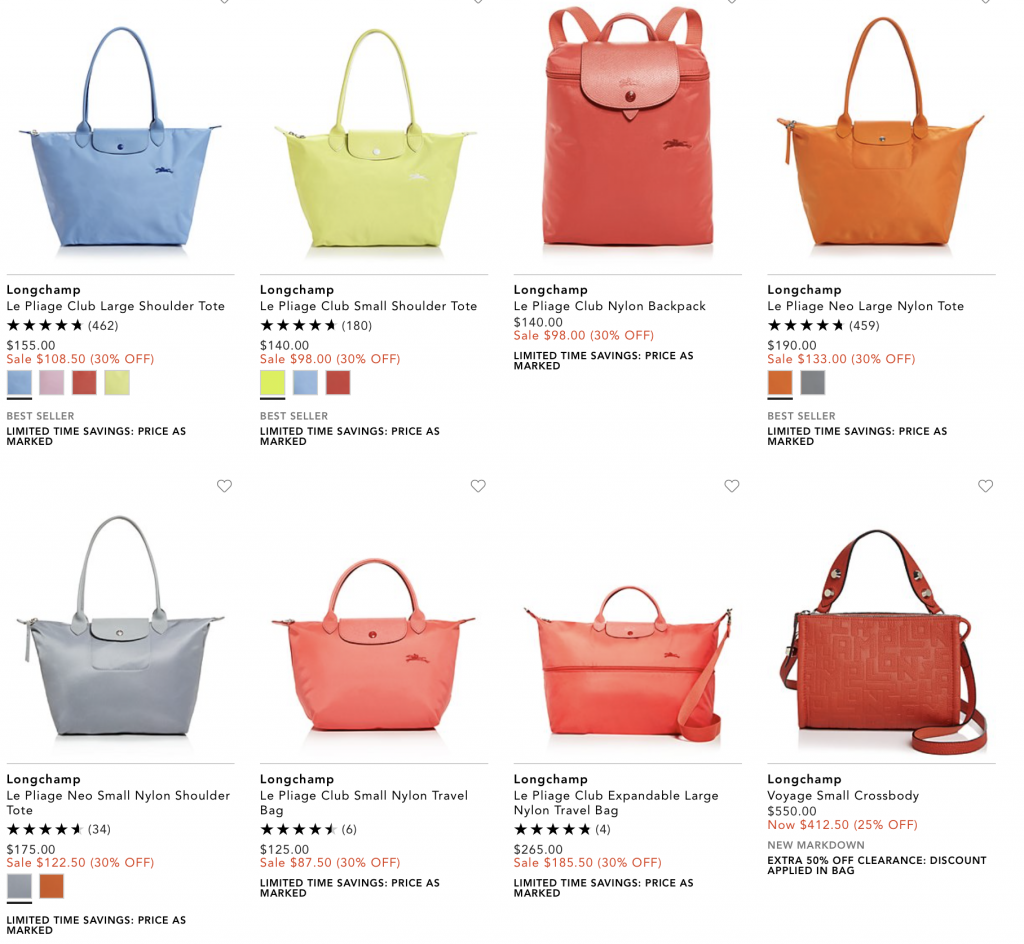Screen dimensions: 1024x944
Task: Favorite the Le Pliage Neo Small Nylon Shoulder Tote heart
Action: pyautogui.click(x=224, y=486)
